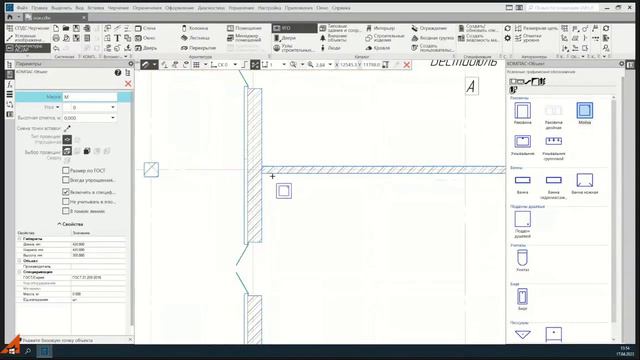Screen dimensions: 640x360
Task: Insert the Унитаз (toilet) object
Action: point(522,261)
